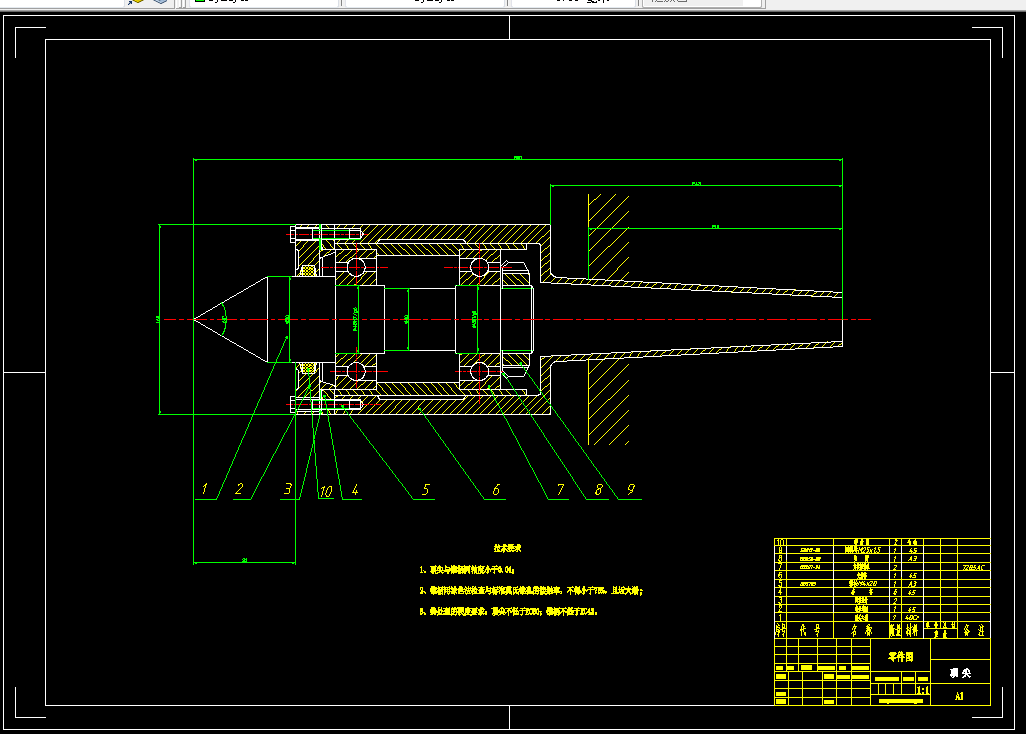Click the 1:1 scale value
This screenshot has height=734, width=1026.
click(923, 690)
